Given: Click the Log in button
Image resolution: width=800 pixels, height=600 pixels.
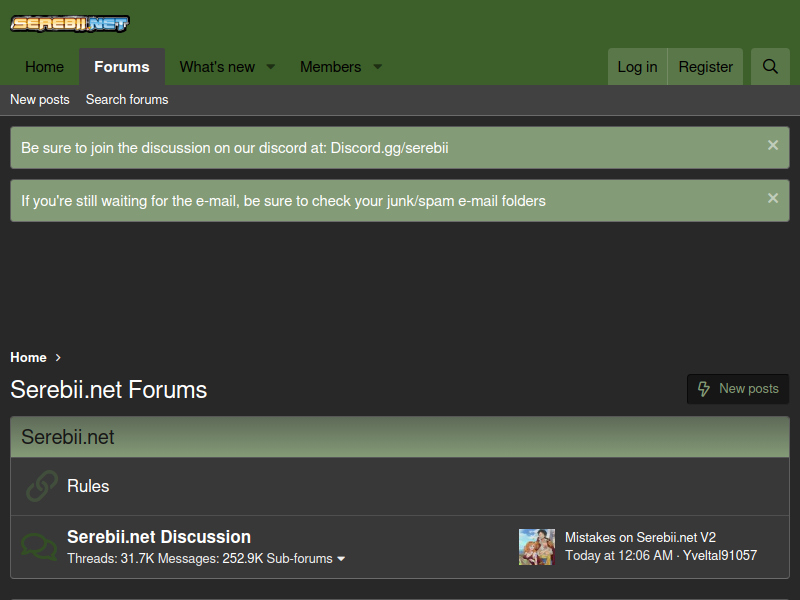Looking at the screenshot, I should coord(637,67).
